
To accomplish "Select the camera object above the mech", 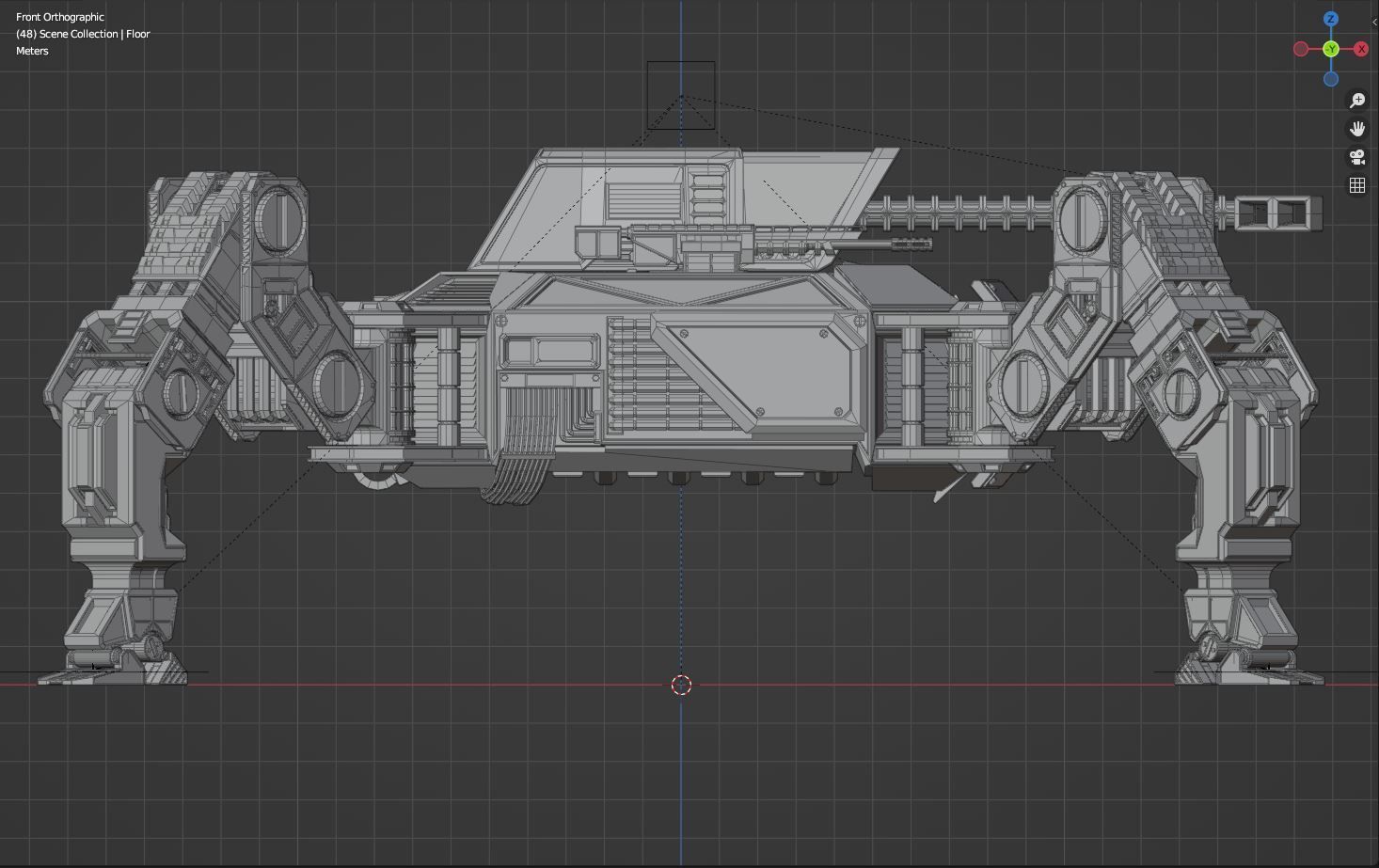I will pyautogui.click(x=681, y=95).
